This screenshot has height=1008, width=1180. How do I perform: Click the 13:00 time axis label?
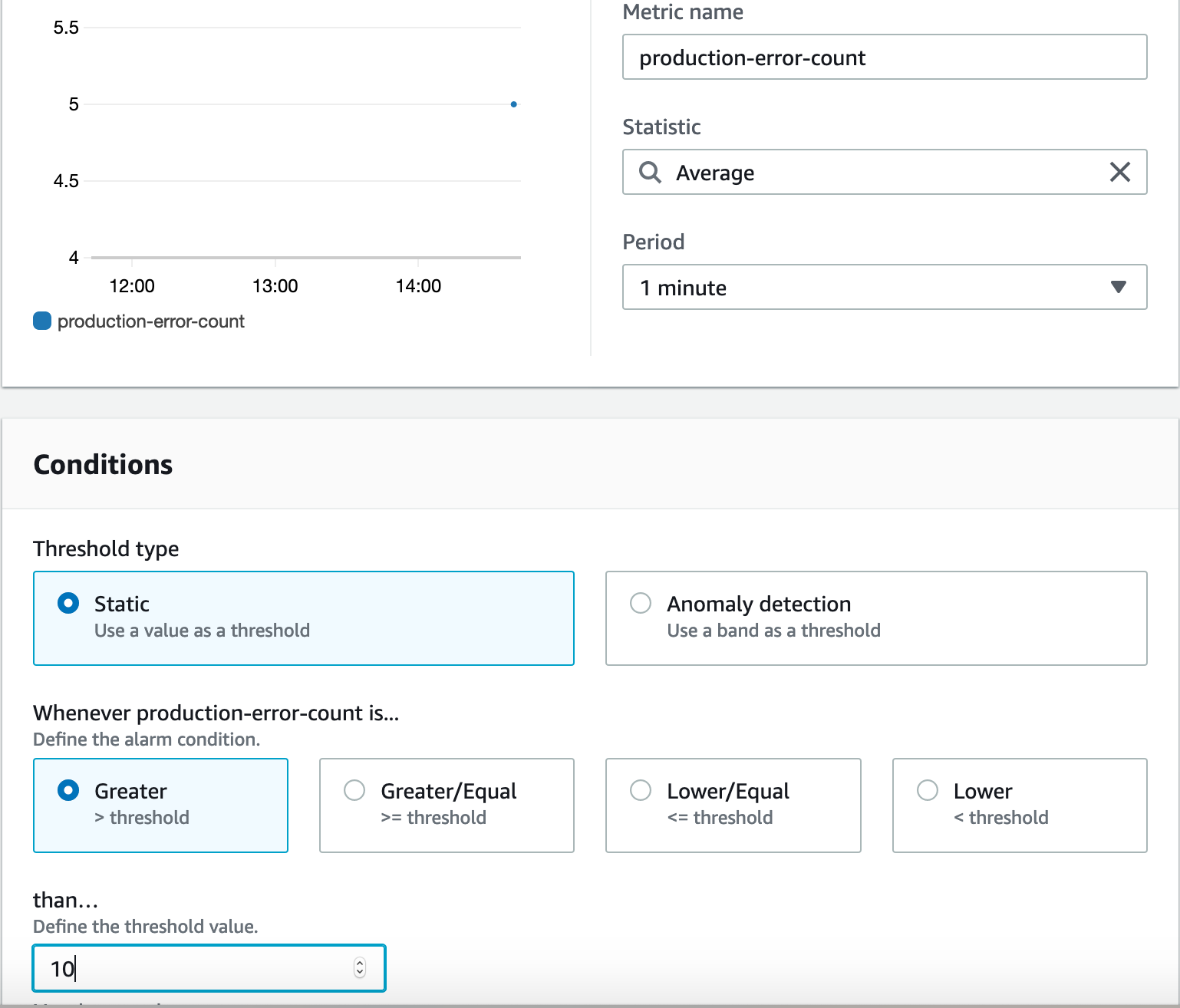[x=275, y=286]
